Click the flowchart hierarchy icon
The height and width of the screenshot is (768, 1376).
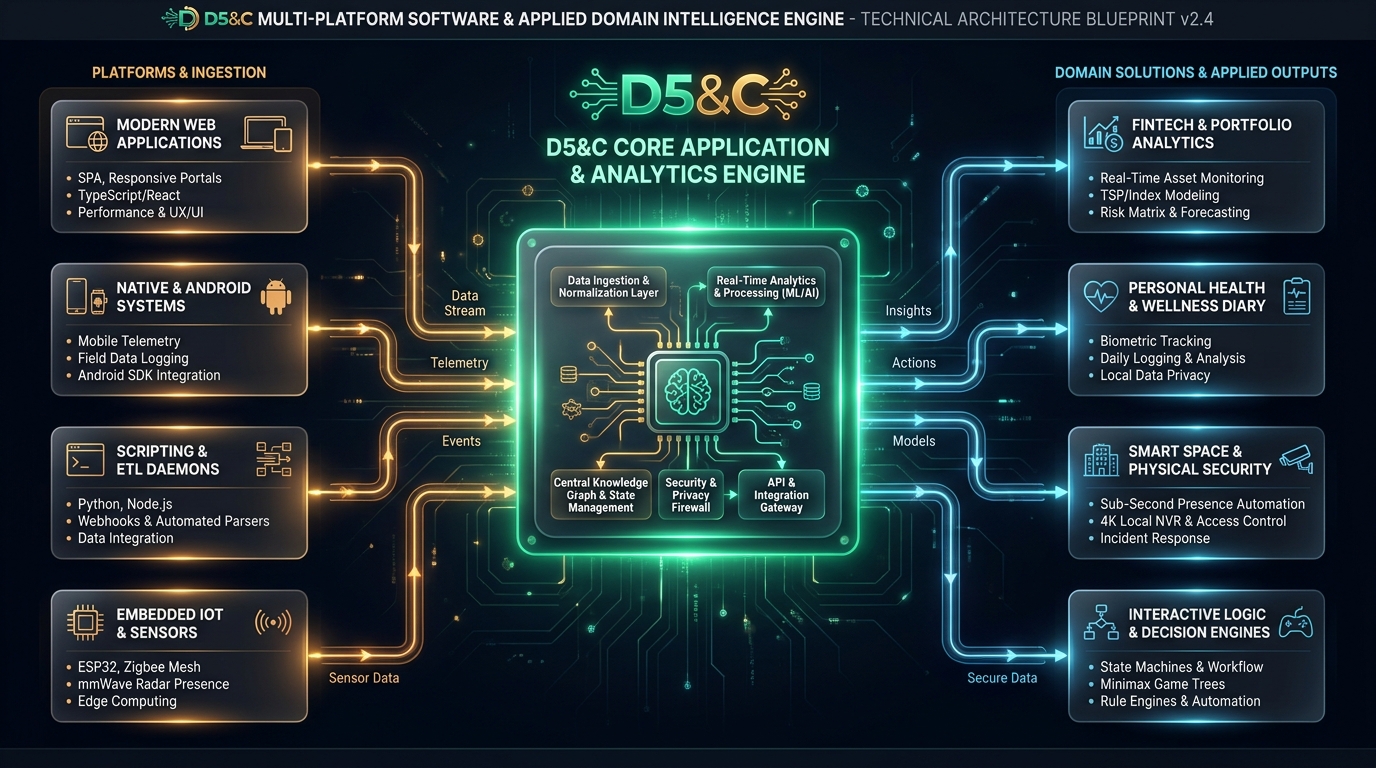click(1101, 622)
